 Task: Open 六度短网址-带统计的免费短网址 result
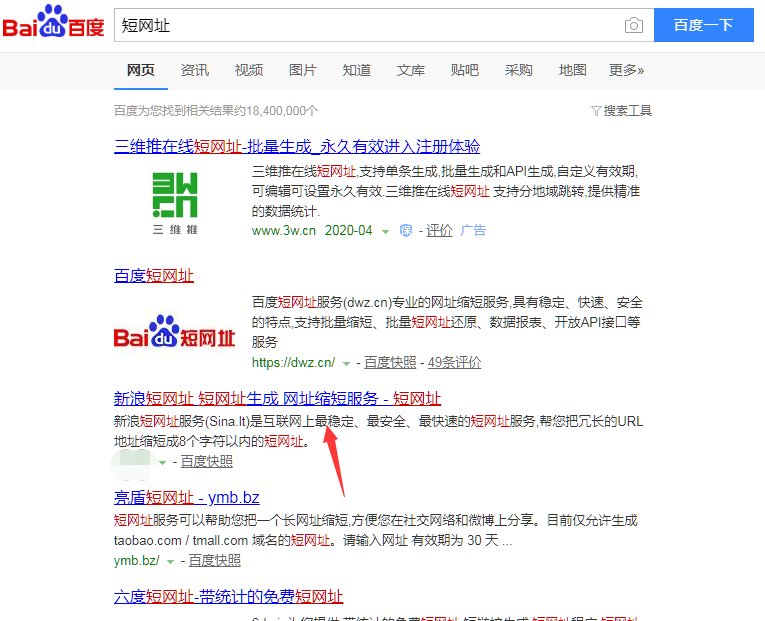pos(229,597)
